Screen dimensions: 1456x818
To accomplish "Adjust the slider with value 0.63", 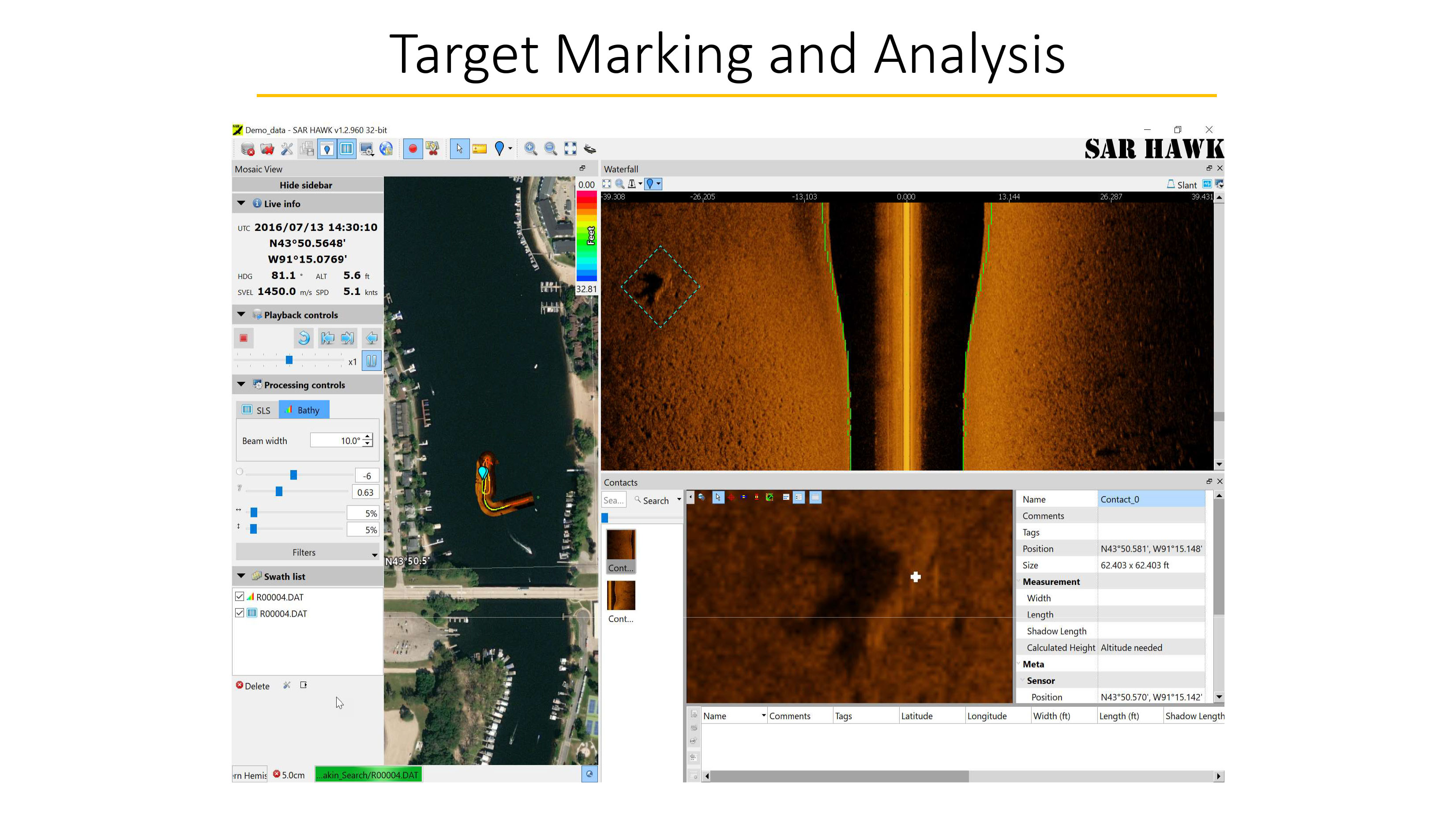I will tap(279, 492).
